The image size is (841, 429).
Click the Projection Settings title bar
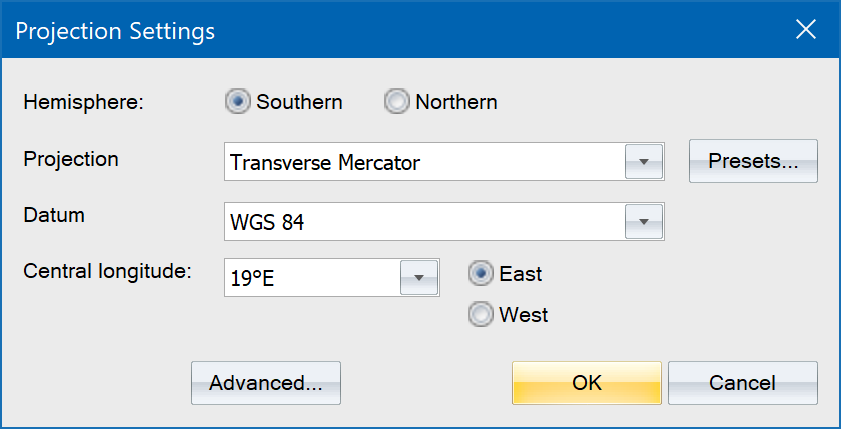(400, 30)
